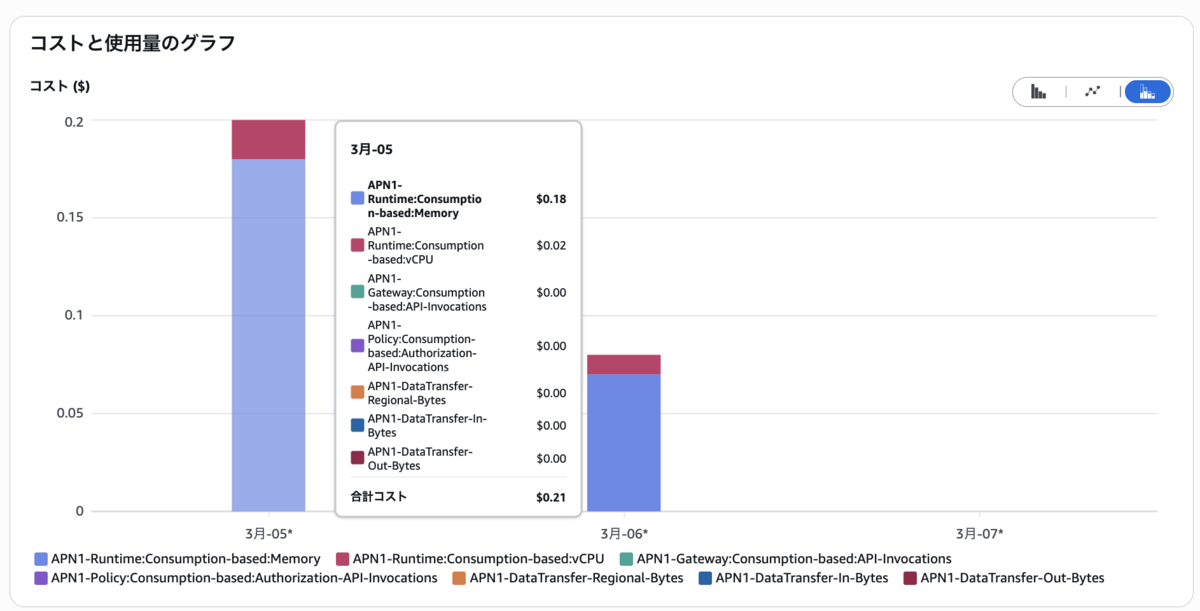Image resolution: width=1200 pixels, height=611 pixels.
Task: Click the DataTransfer-Regional-Bytes orange legend swatch
Action: 460,578
